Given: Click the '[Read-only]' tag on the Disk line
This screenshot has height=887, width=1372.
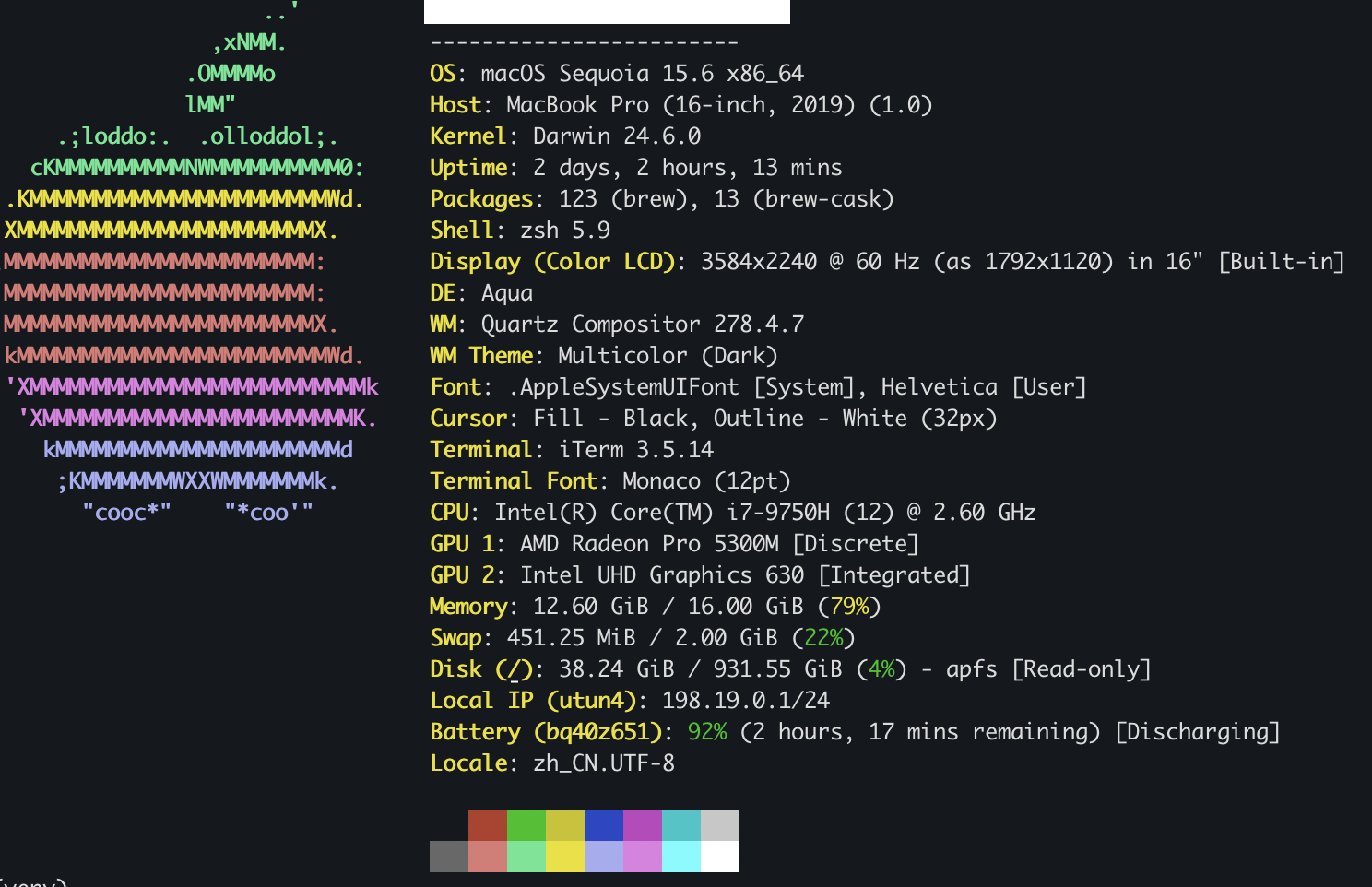Looking at the screenshot, I should [1082, 669].
